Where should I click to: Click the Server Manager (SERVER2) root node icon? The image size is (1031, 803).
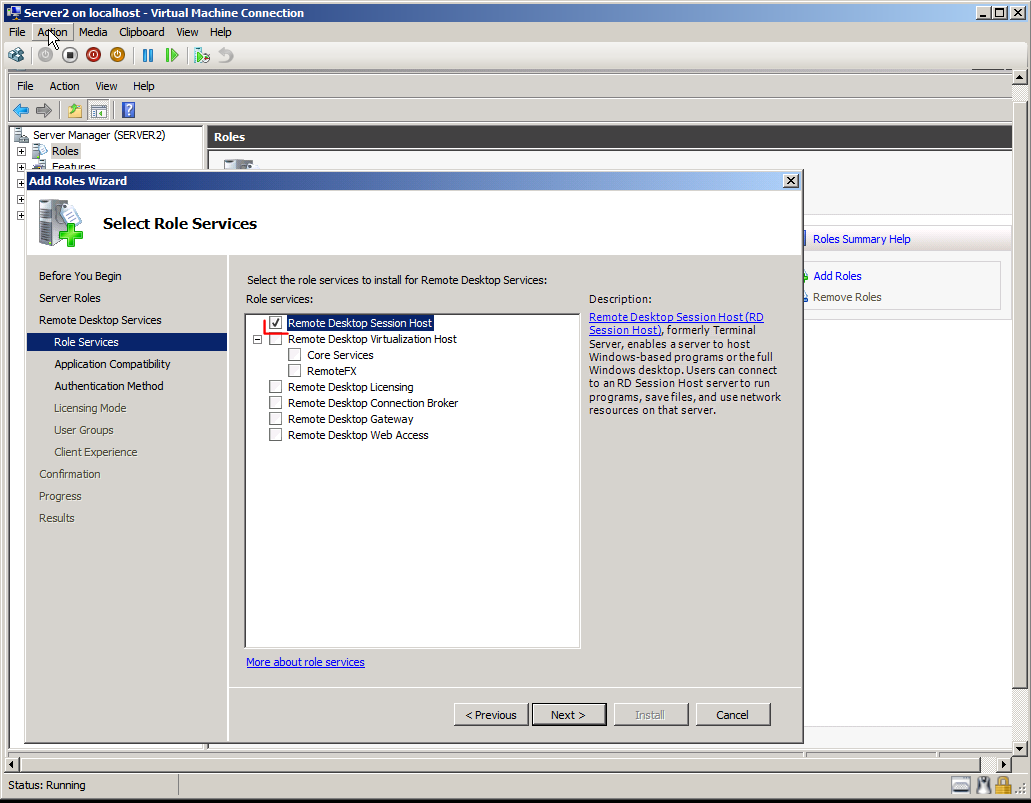pos(22,135)
